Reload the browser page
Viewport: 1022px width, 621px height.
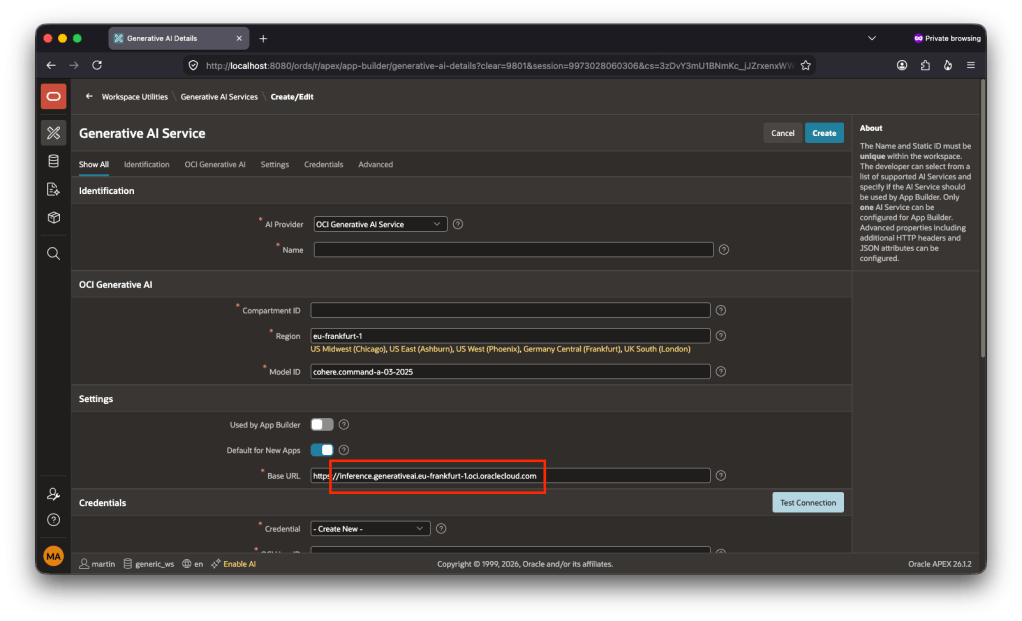pyautogui.click(x=97, y=65)
